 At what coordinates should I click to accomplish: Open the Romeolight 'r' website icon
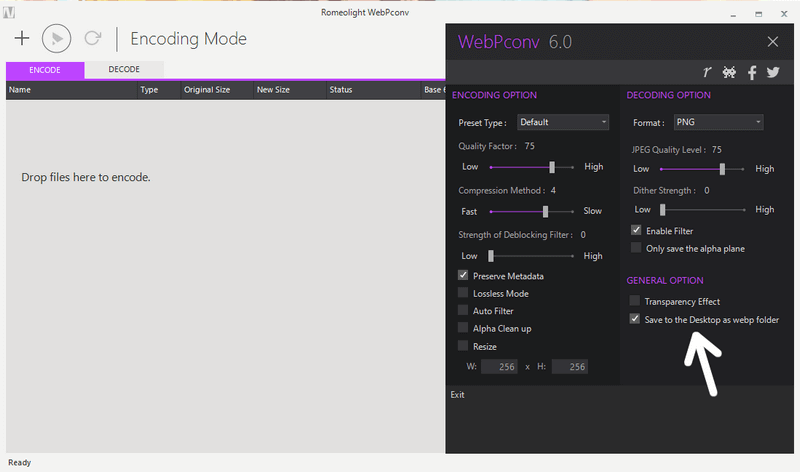coord(707,72)
